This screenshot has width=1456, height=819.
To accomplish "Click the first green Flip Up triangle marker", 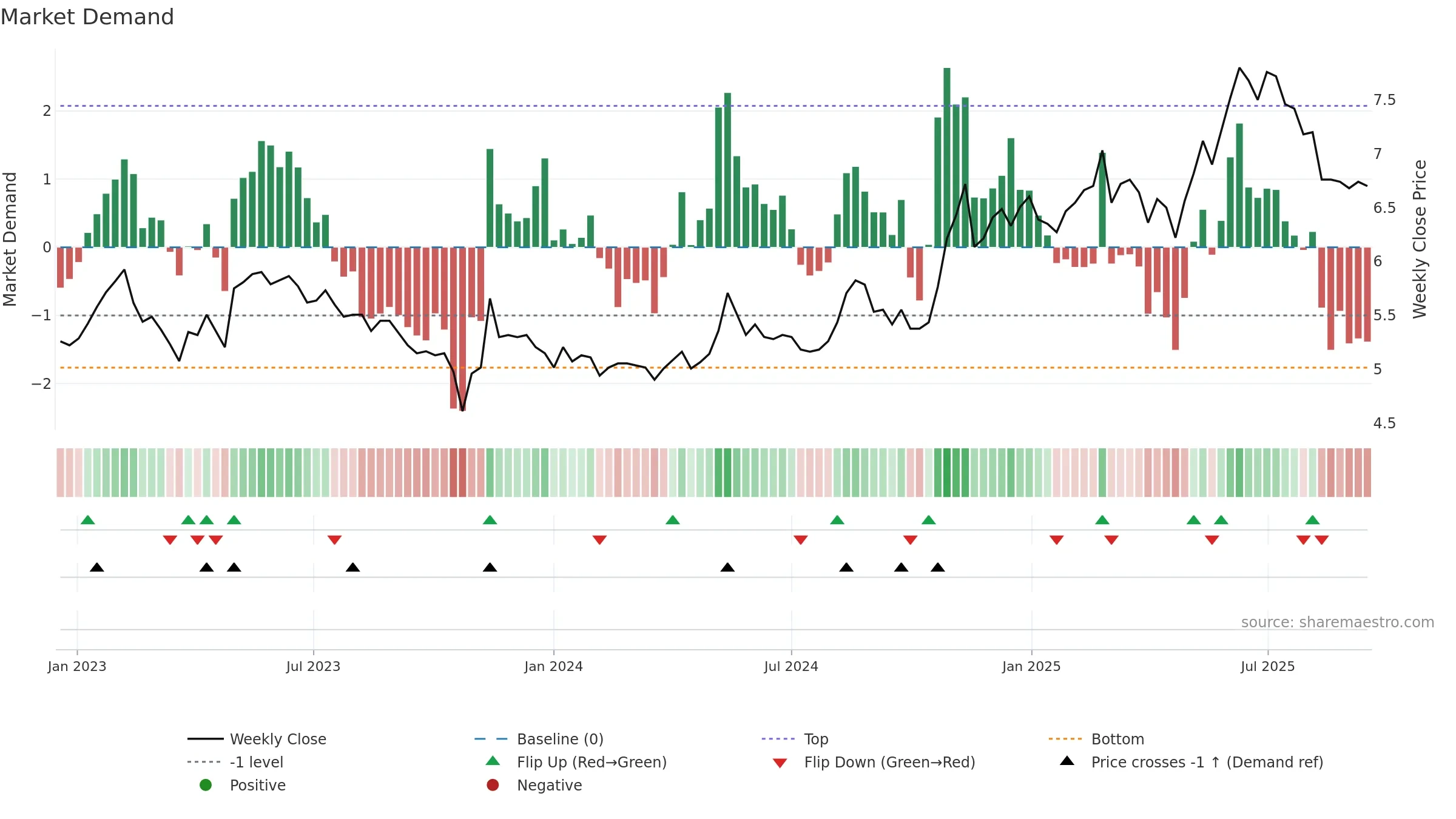I will click(x=88, y=520).
